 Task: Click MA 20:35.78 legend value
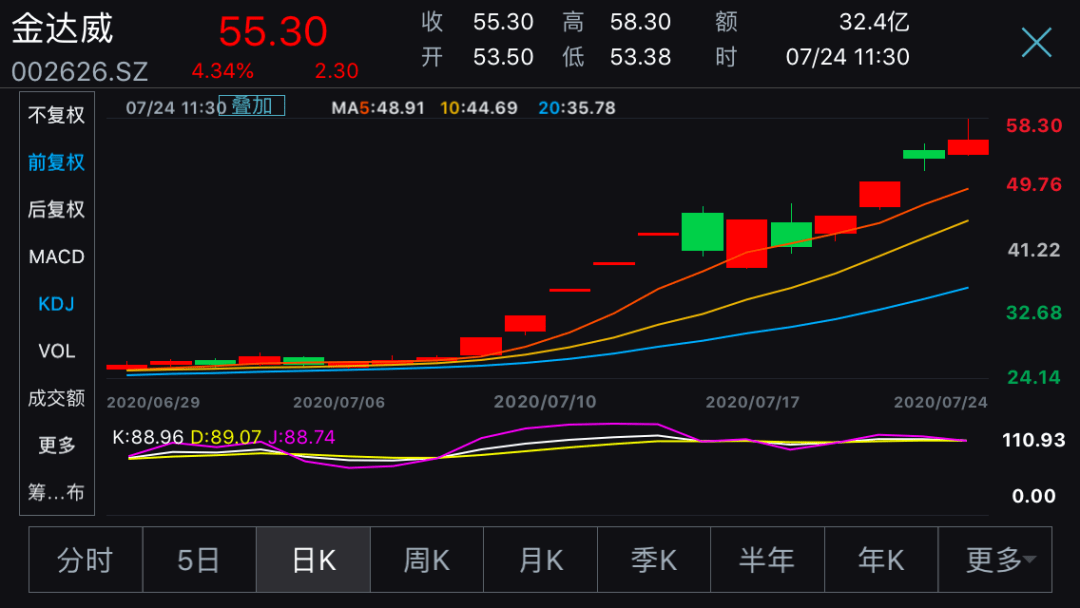(x=577, y=108)
